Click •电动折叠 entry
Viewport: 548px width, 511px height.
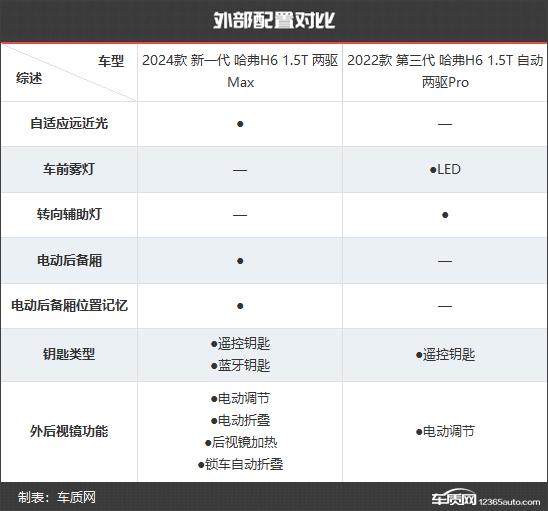(x=240, y=420)
